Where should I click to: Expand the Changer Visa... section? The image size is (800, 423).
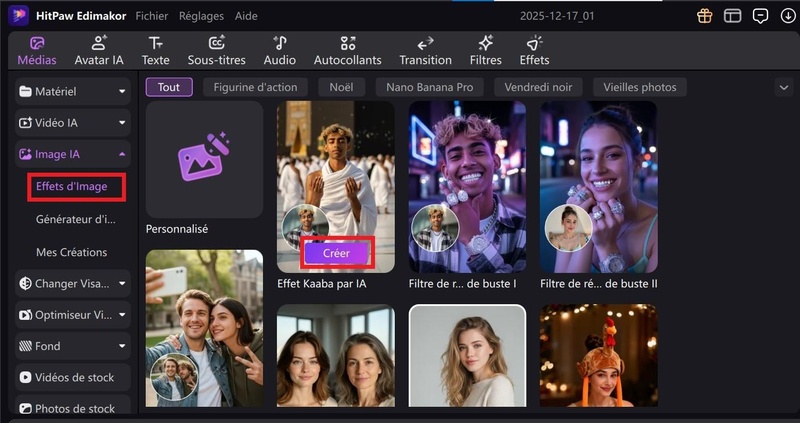(x=72, y=284)
